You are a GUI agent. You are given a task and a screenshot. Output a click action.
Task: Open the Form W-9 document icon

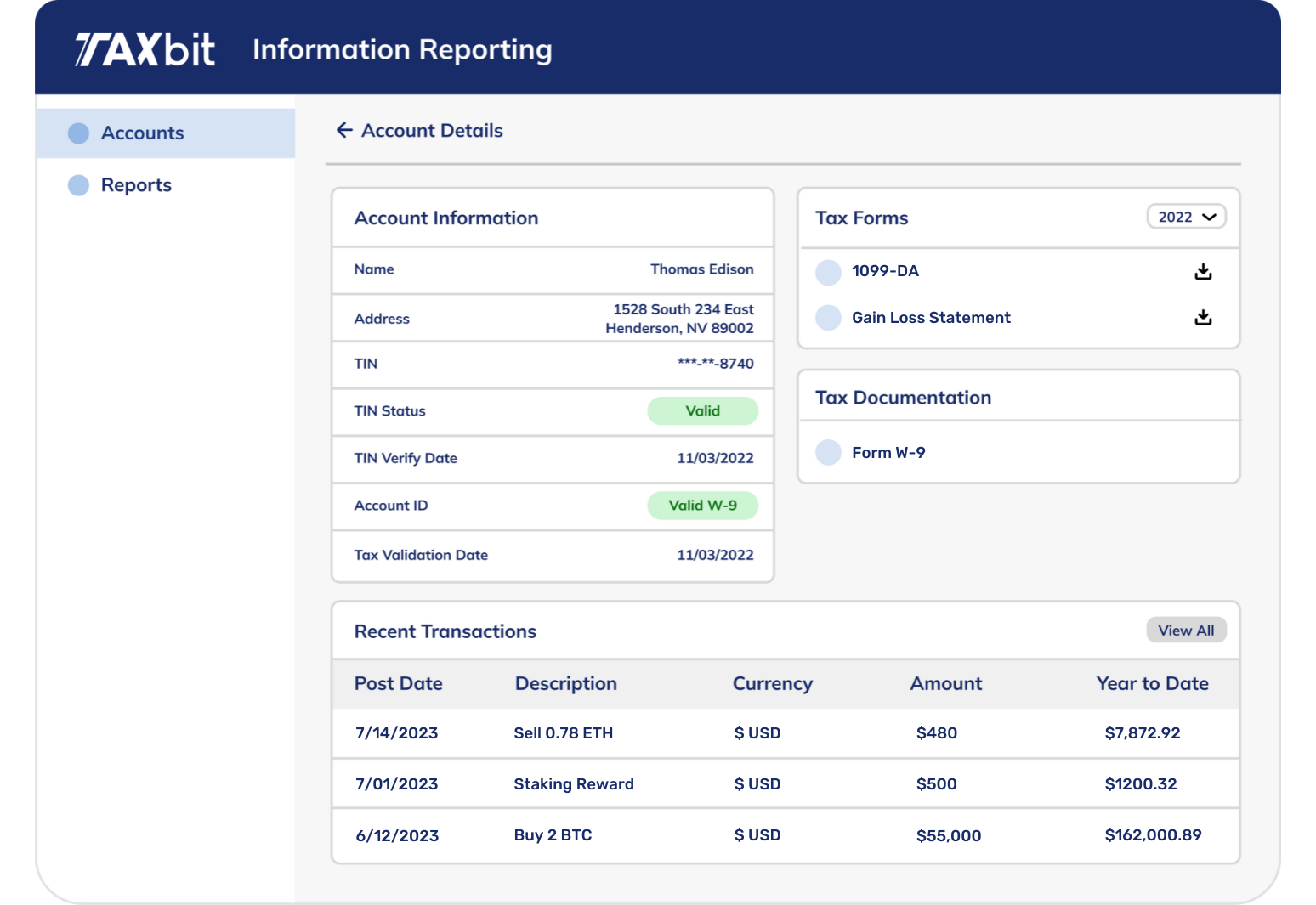pos(827,452)
